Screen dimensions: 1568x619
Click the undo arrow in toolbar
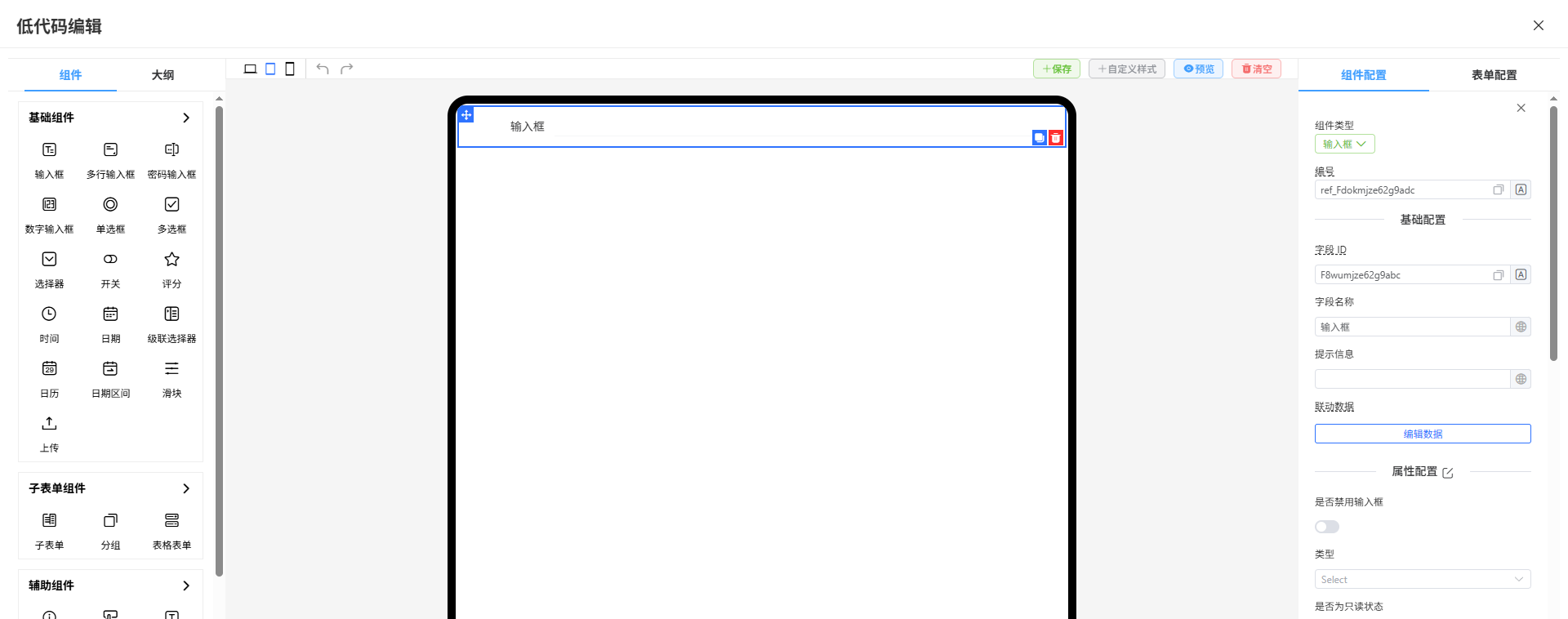pos(323,69)
